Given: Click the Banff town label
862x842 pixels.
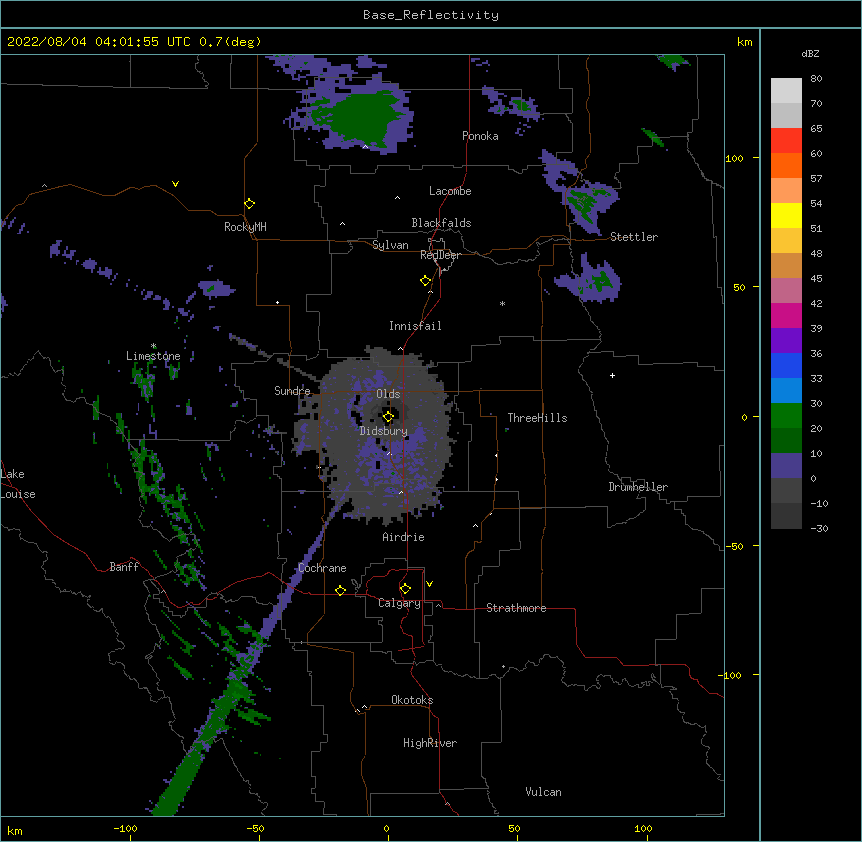Looking at the screenshot, I should coord(124,567).
